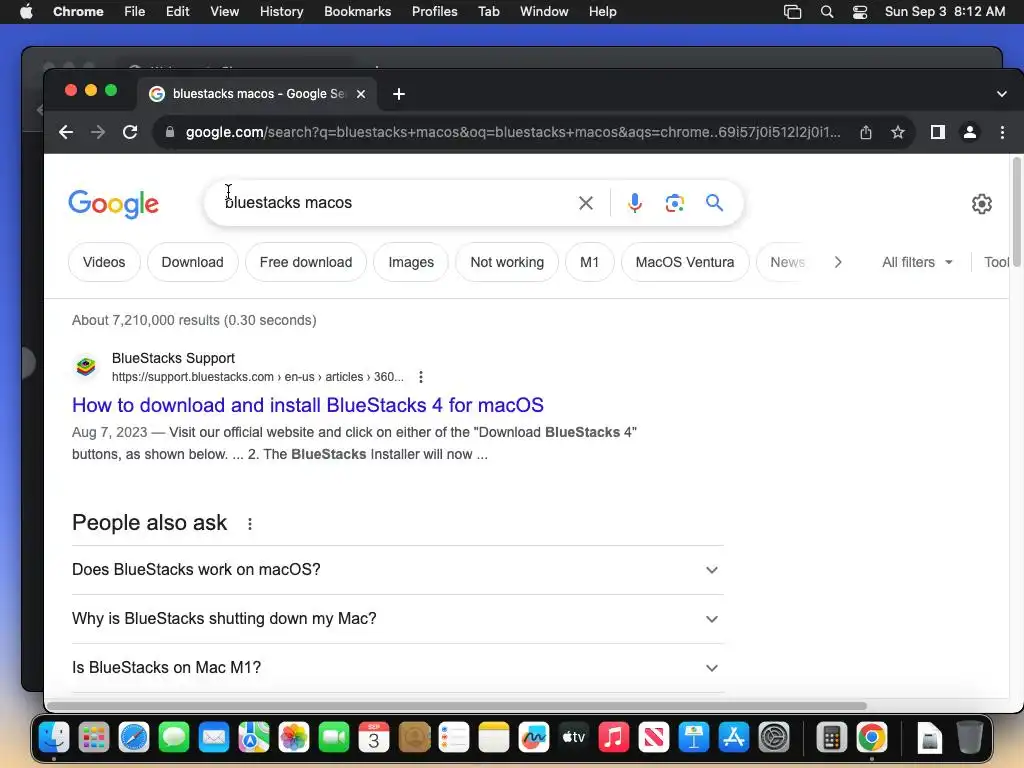
Task: Filter results by Videos
Action: (x=104, y=263)
